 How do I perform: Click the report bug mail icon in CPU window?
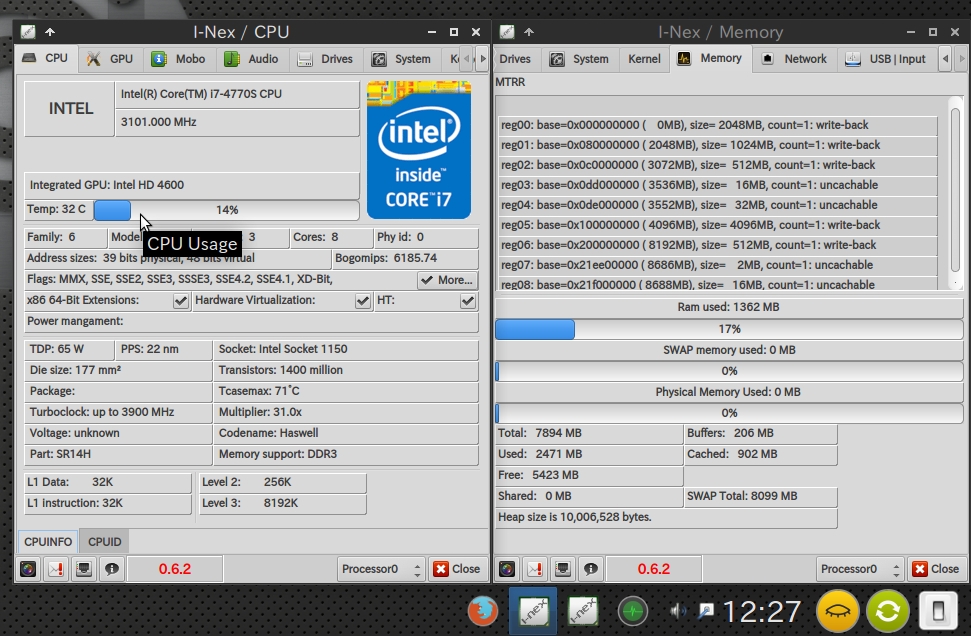point(56,569)
